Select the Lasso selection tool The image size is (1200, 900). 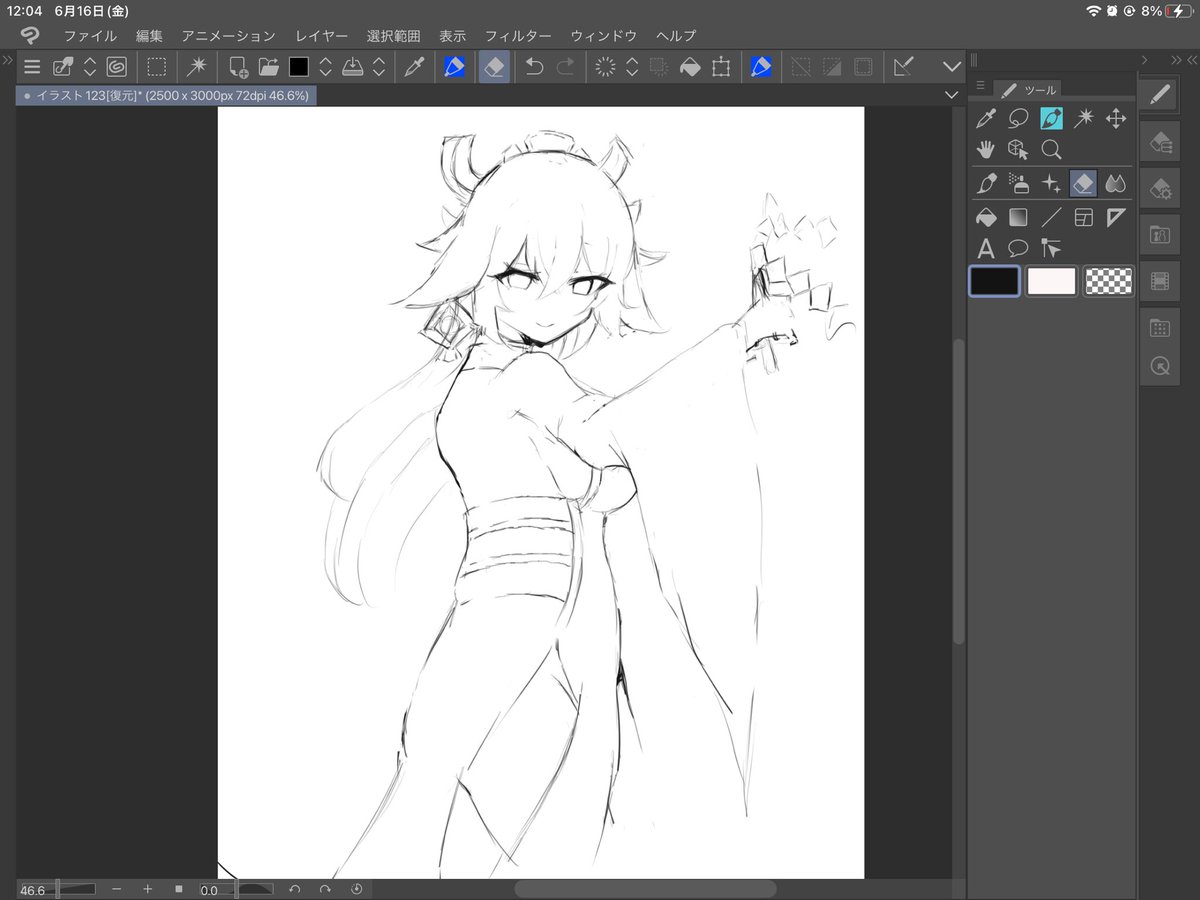(x=1018, y=120)
